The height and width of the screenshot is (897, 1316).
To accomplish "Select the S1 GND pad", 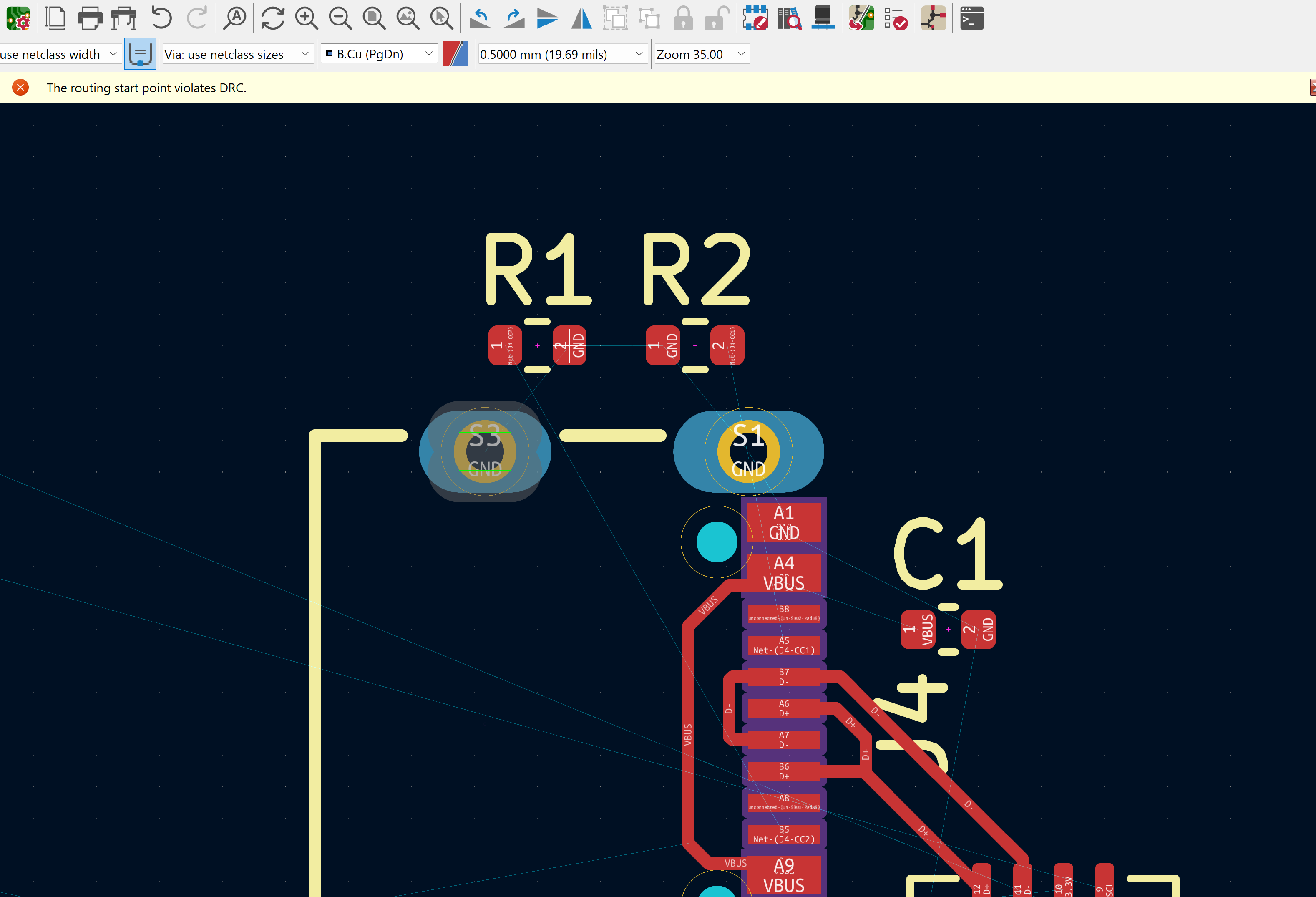I will point(748,452).
